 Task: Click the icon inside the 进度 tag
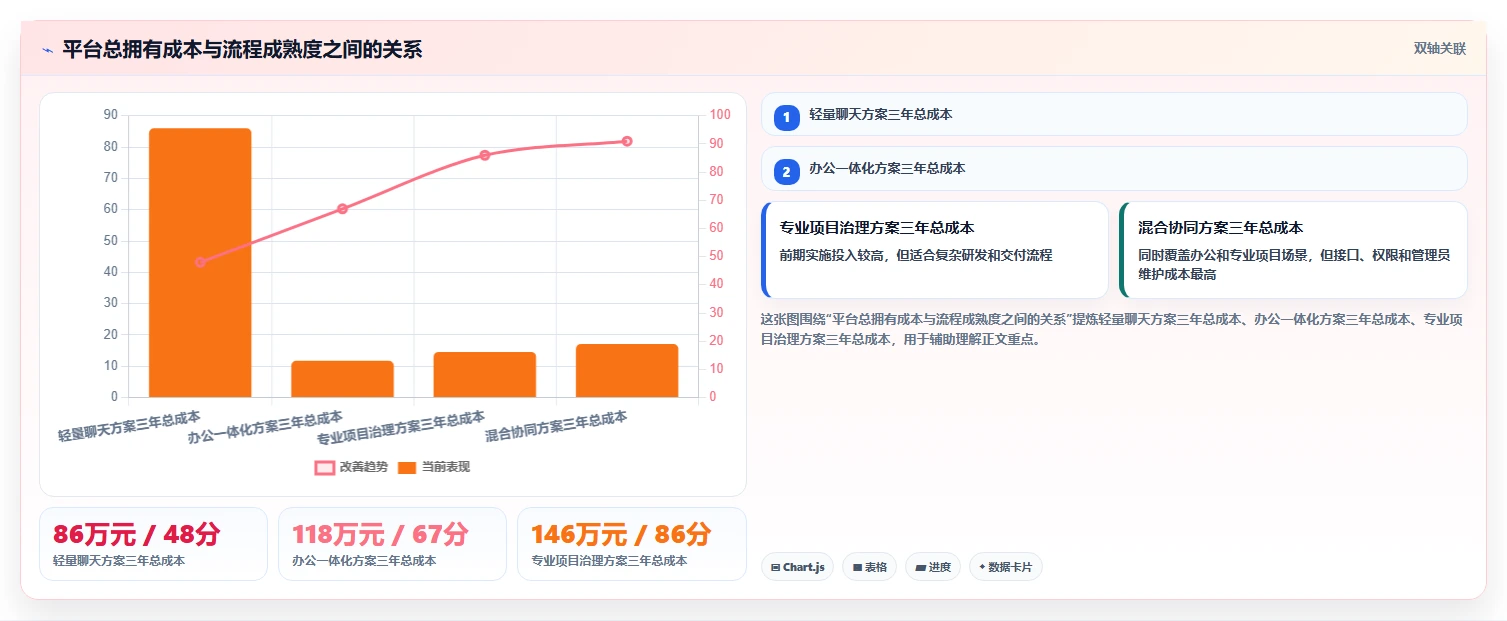point(920,568)
